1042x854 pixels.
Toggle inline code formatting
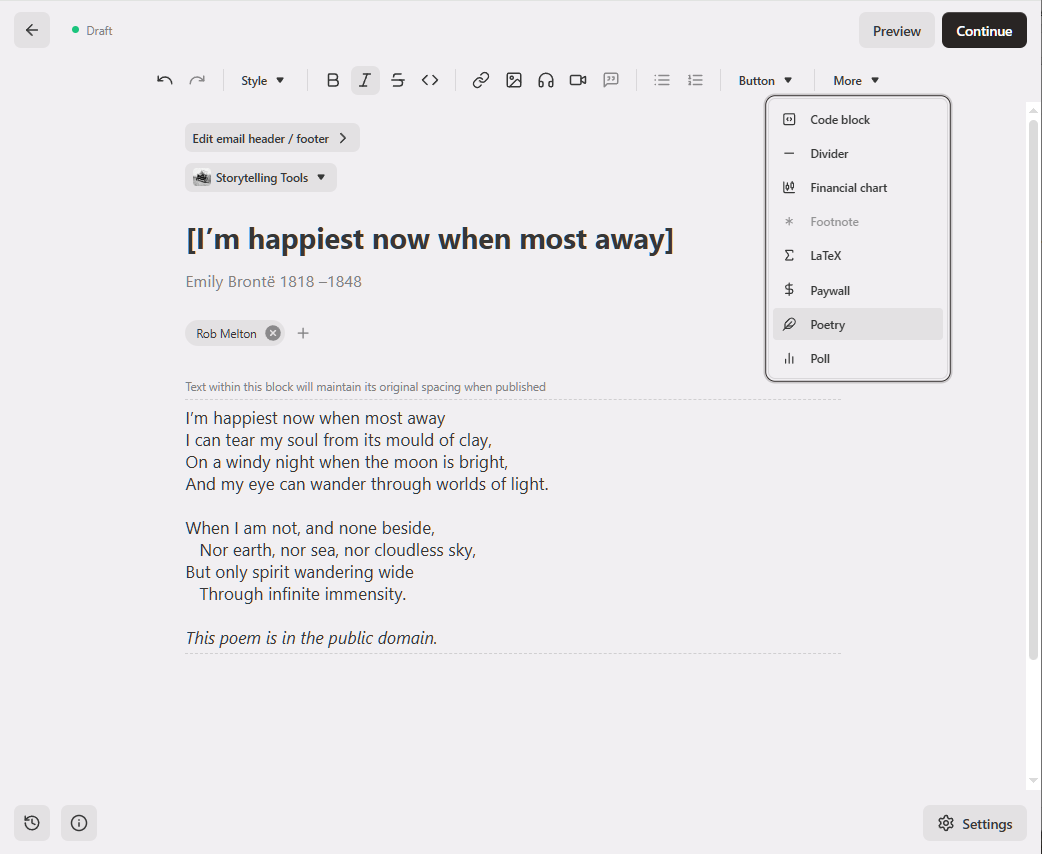coord(430,80)
